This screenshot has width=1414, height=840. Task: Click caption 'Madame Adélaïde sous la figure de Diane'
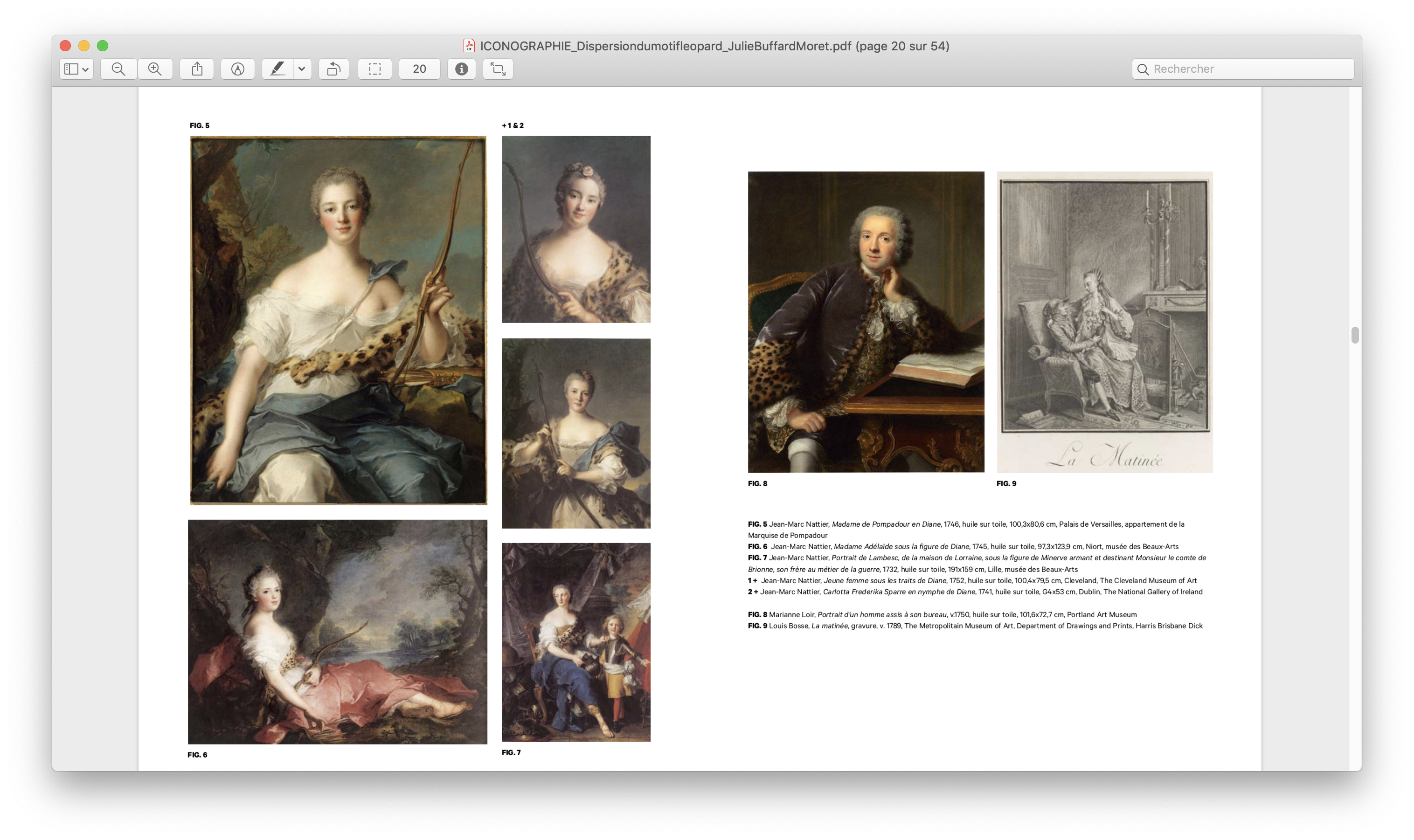click(x=901, y=547)
